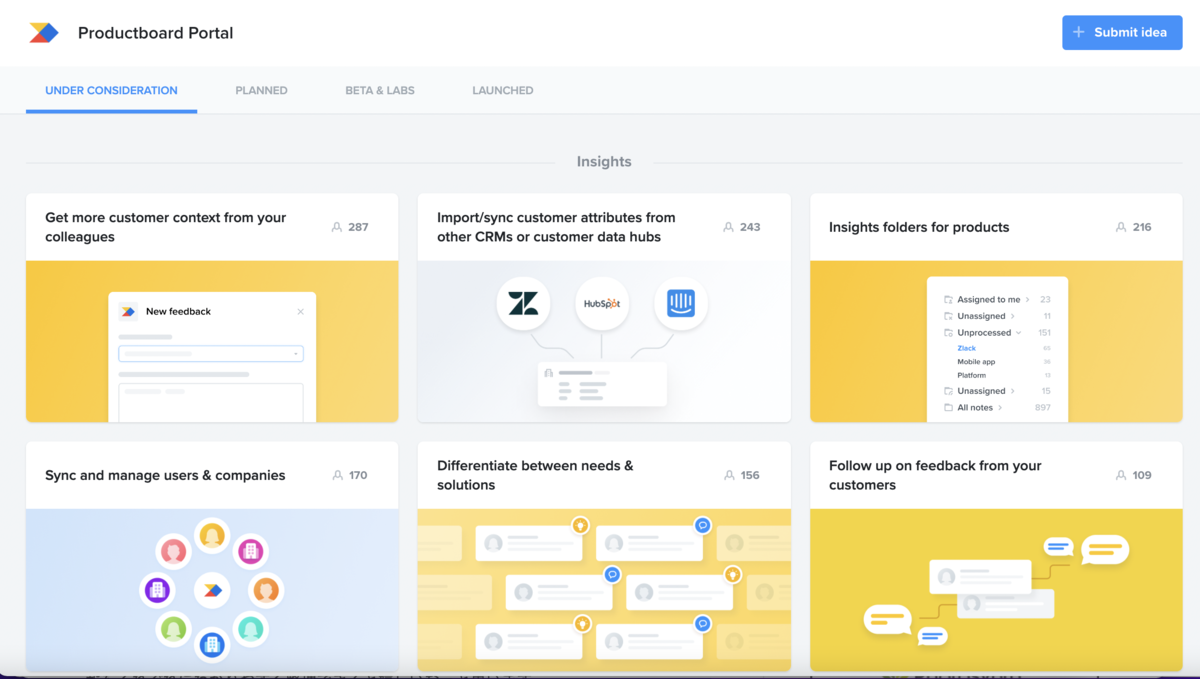Click 'Platform' entry in folder illustration
The image size is (1200, 679).
(972, 376)
